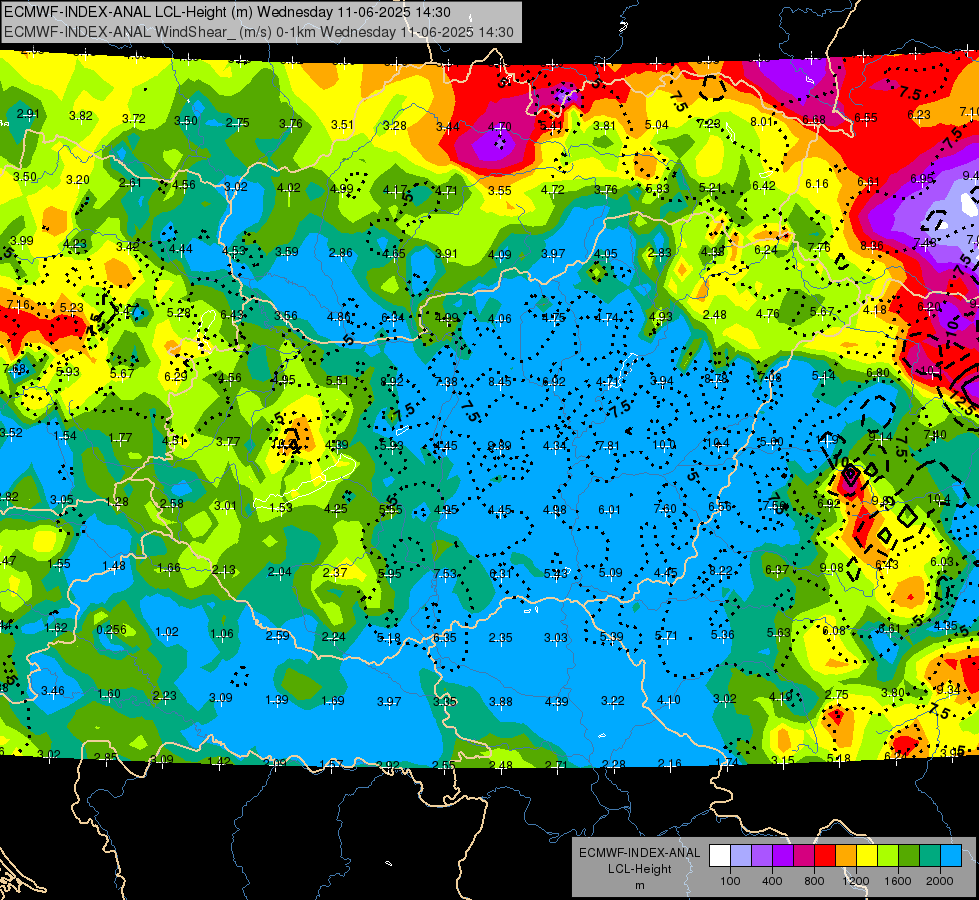Click the grid value 1.02
This screenshot has width=979, height=900.
[167, 631]
